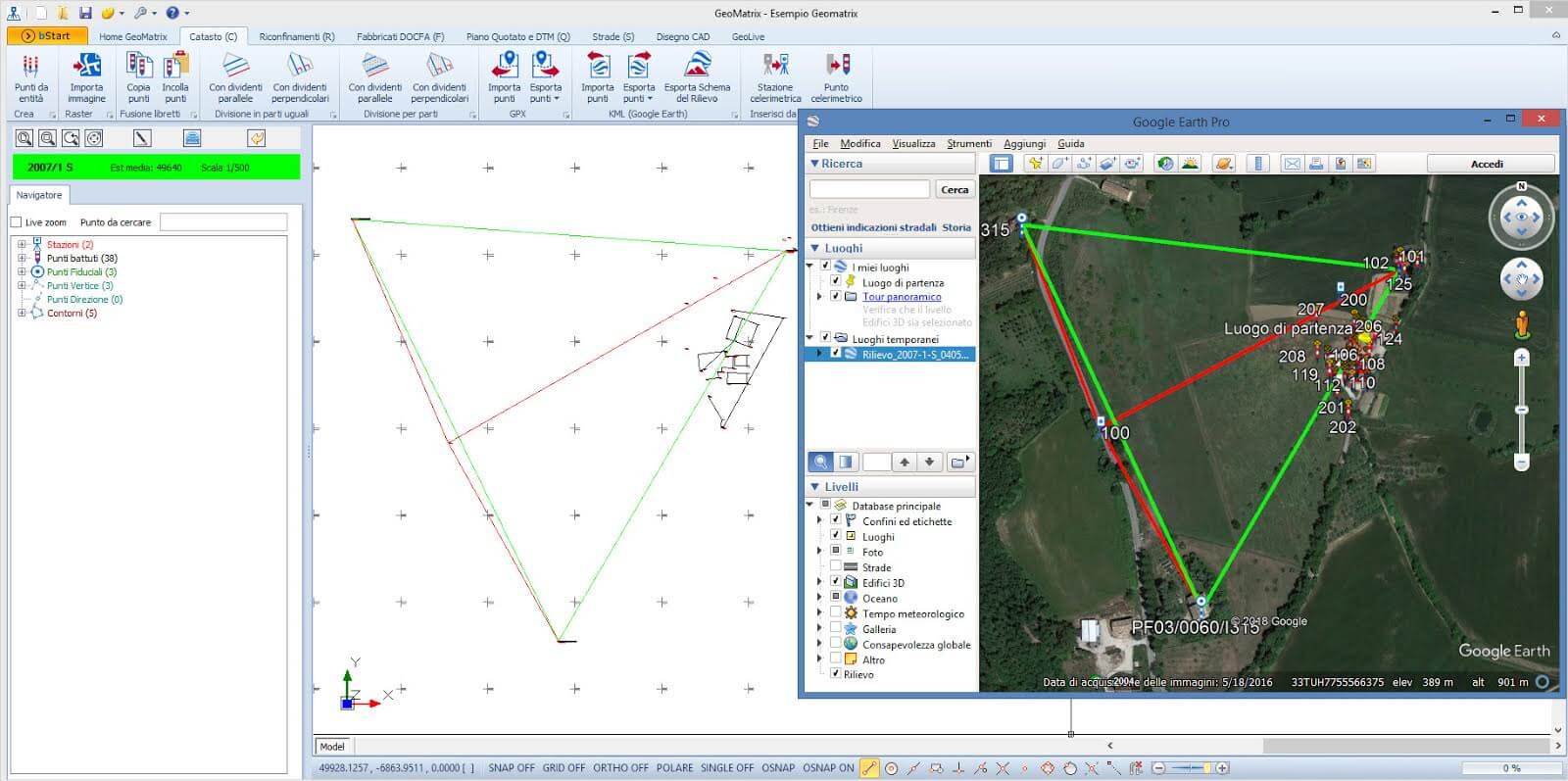The image size is (1568, 781).
Task: Show historical imagery in Google Earth
Action: (1165, 164)
